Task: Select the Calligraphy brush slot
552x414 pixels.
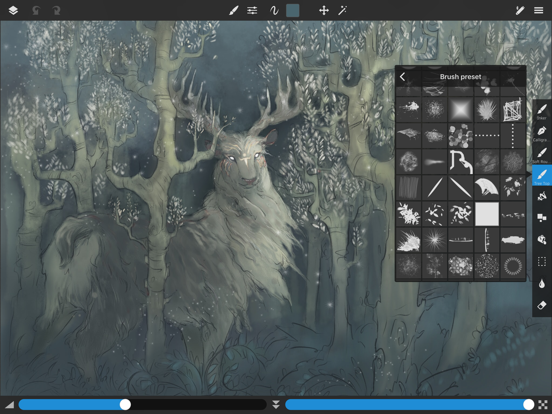Action: 542,133
